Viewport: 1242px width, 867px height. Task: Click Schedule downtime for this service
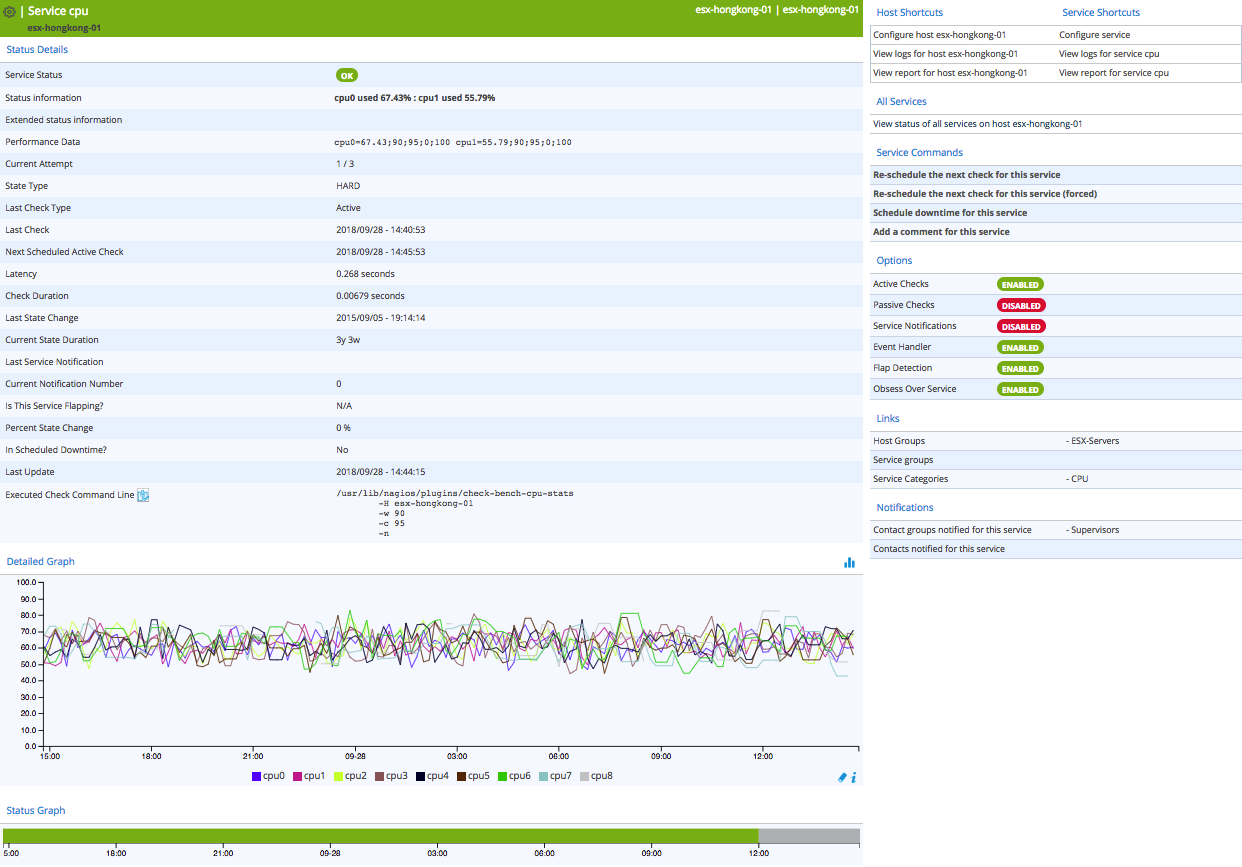[949, 213]
